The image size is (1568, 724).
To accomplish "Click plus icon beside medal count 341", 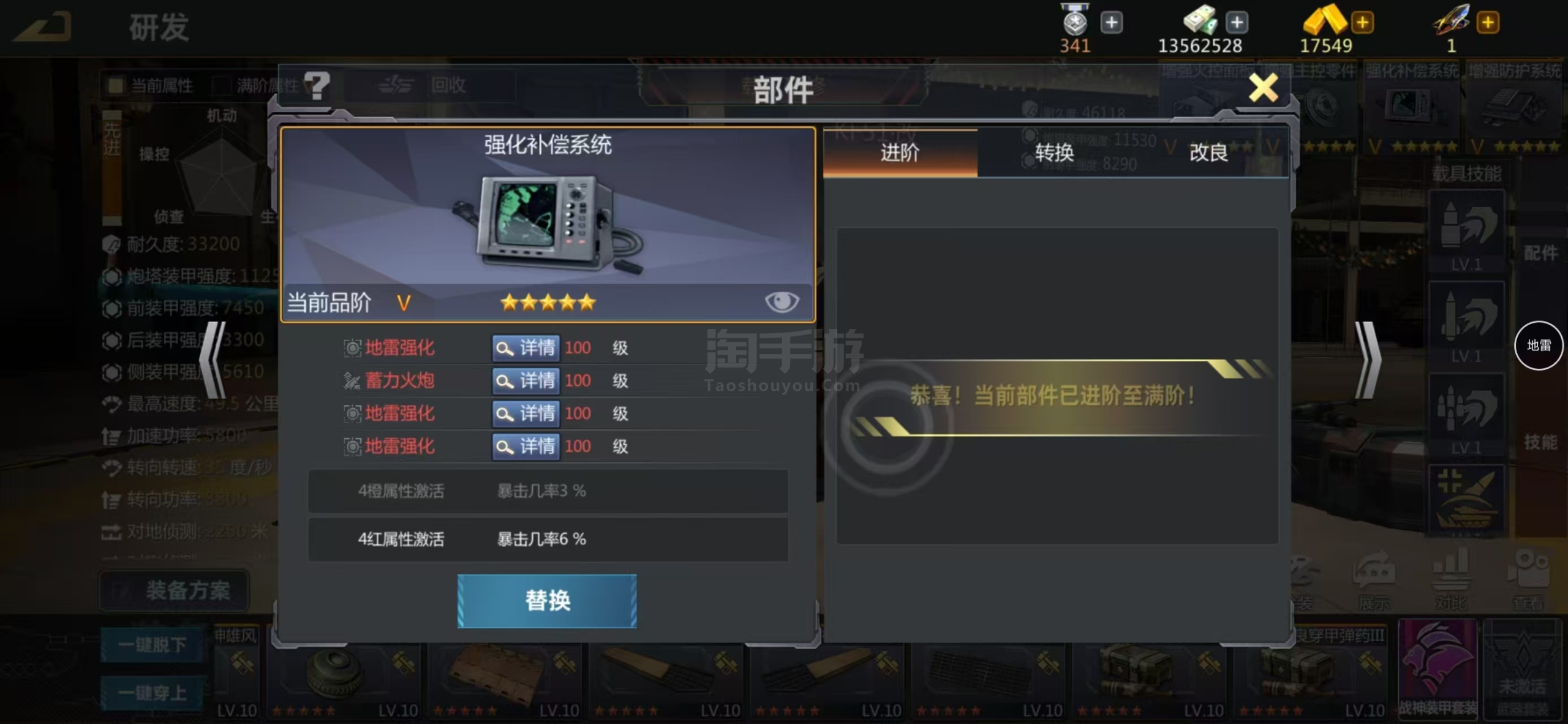I will pyautogui.click(x=1111, y=23).
